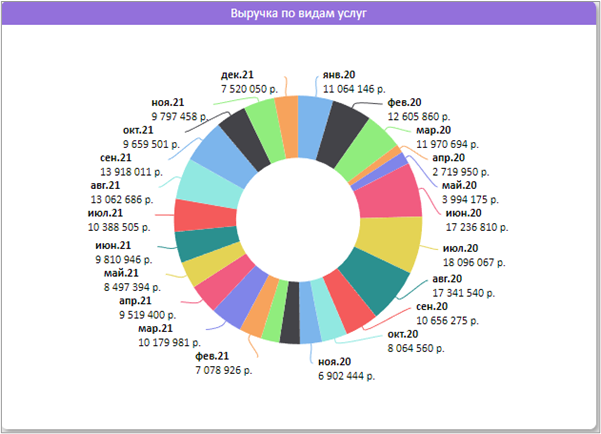The height and width of the screenshot is (434, 601).
Task: Click the июл.21 red donut segment
Action: click(205, 216)
